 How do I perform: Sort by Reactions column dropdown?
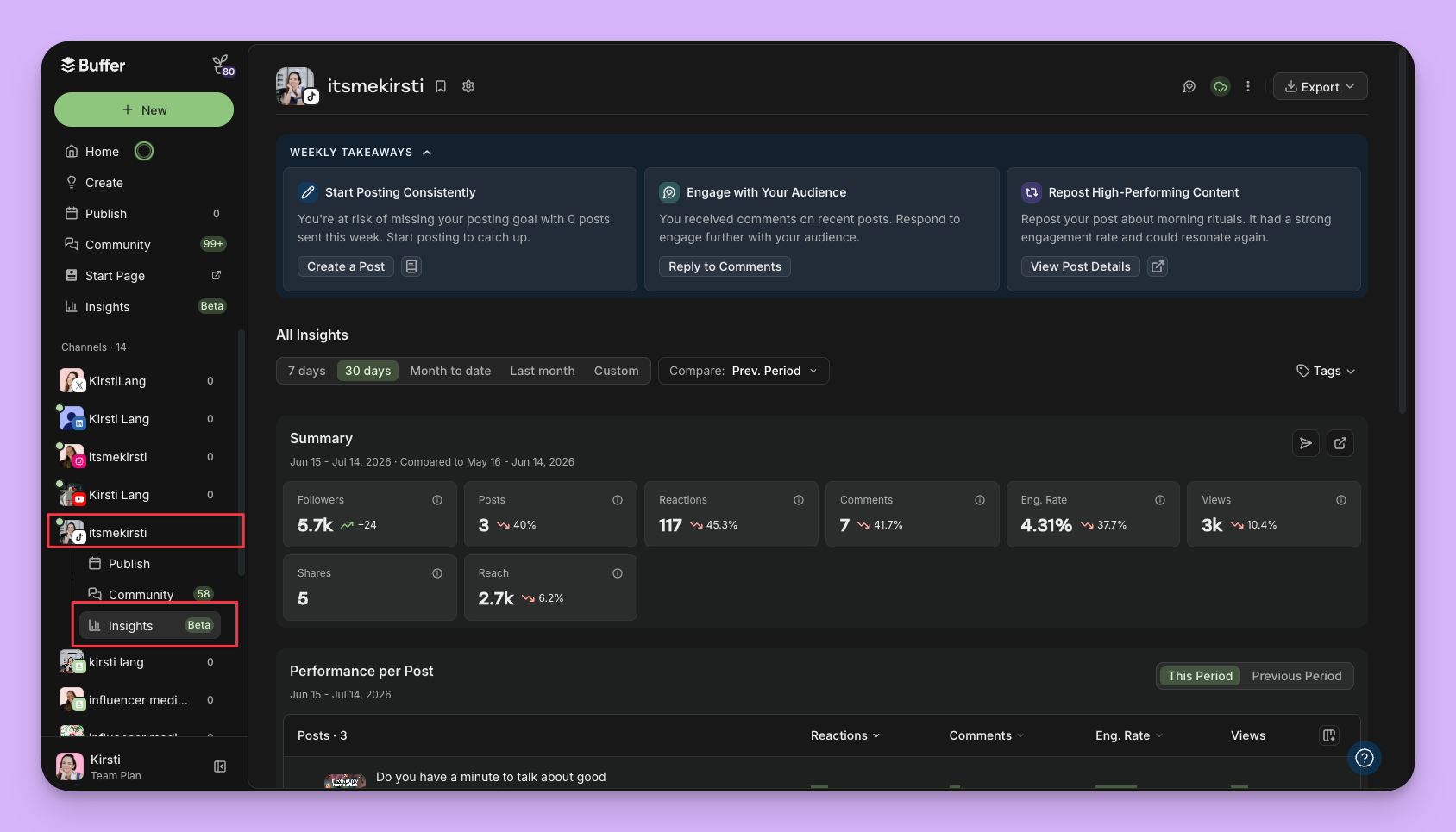tap(845, 735)
